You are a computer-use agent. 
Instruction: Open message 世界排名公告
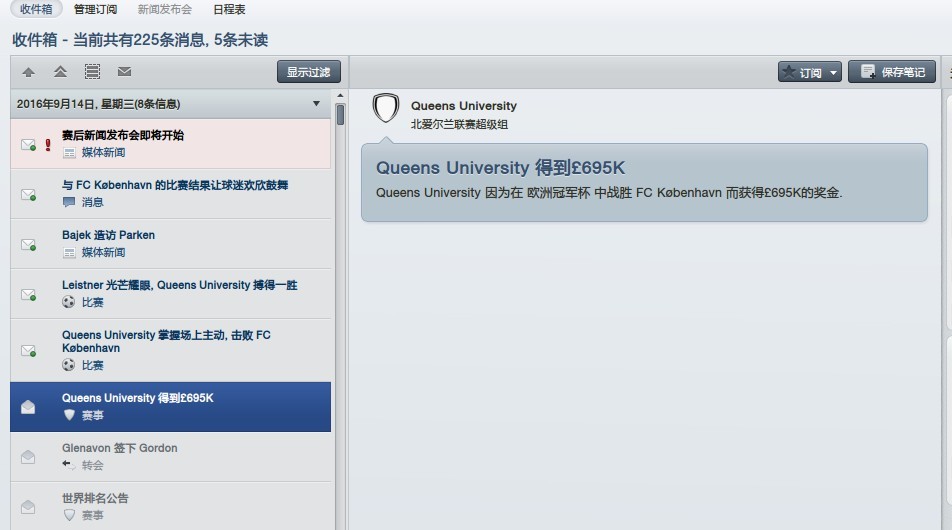(171, 506)
